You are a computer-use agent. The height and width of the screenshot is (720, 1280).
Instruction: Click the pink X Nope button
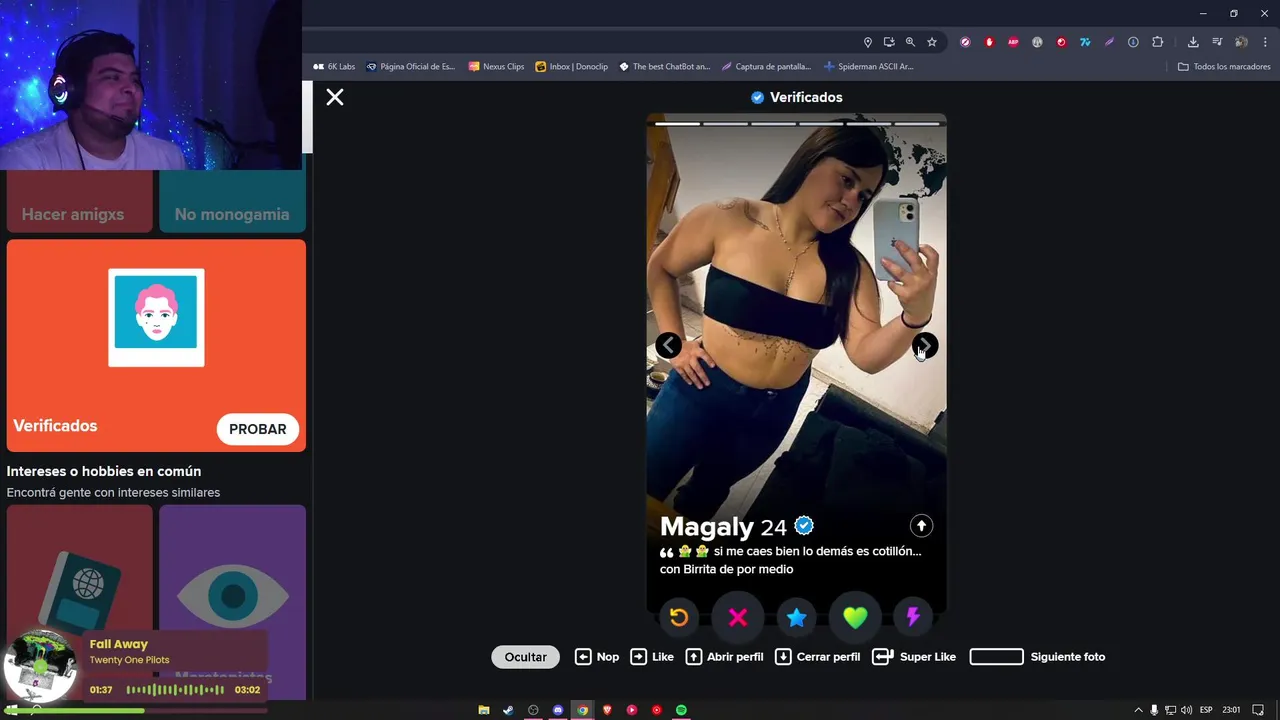click(x=738, y=617)
